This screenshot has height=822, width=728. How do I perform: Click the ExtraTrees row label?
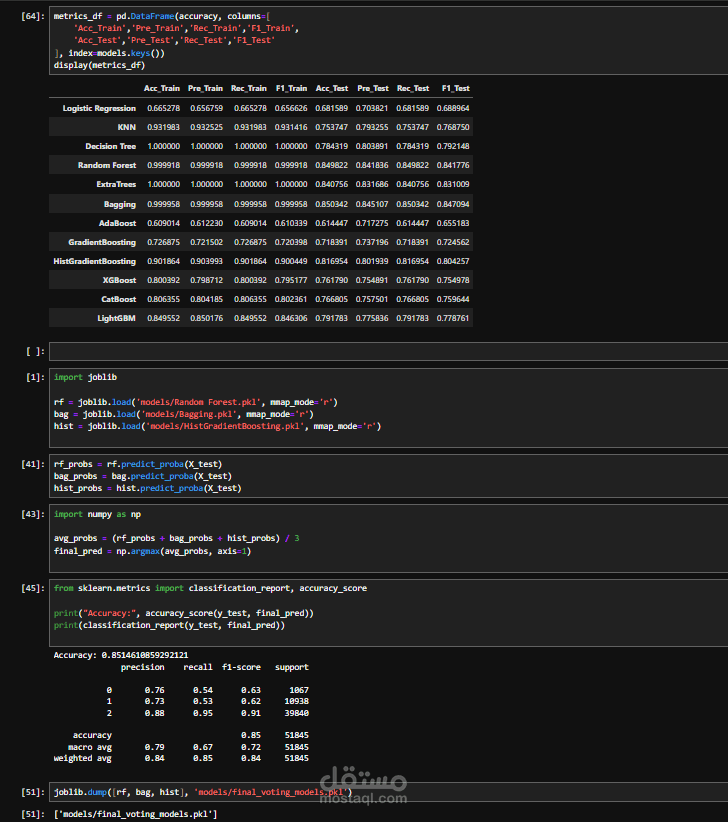coord(116,184)
